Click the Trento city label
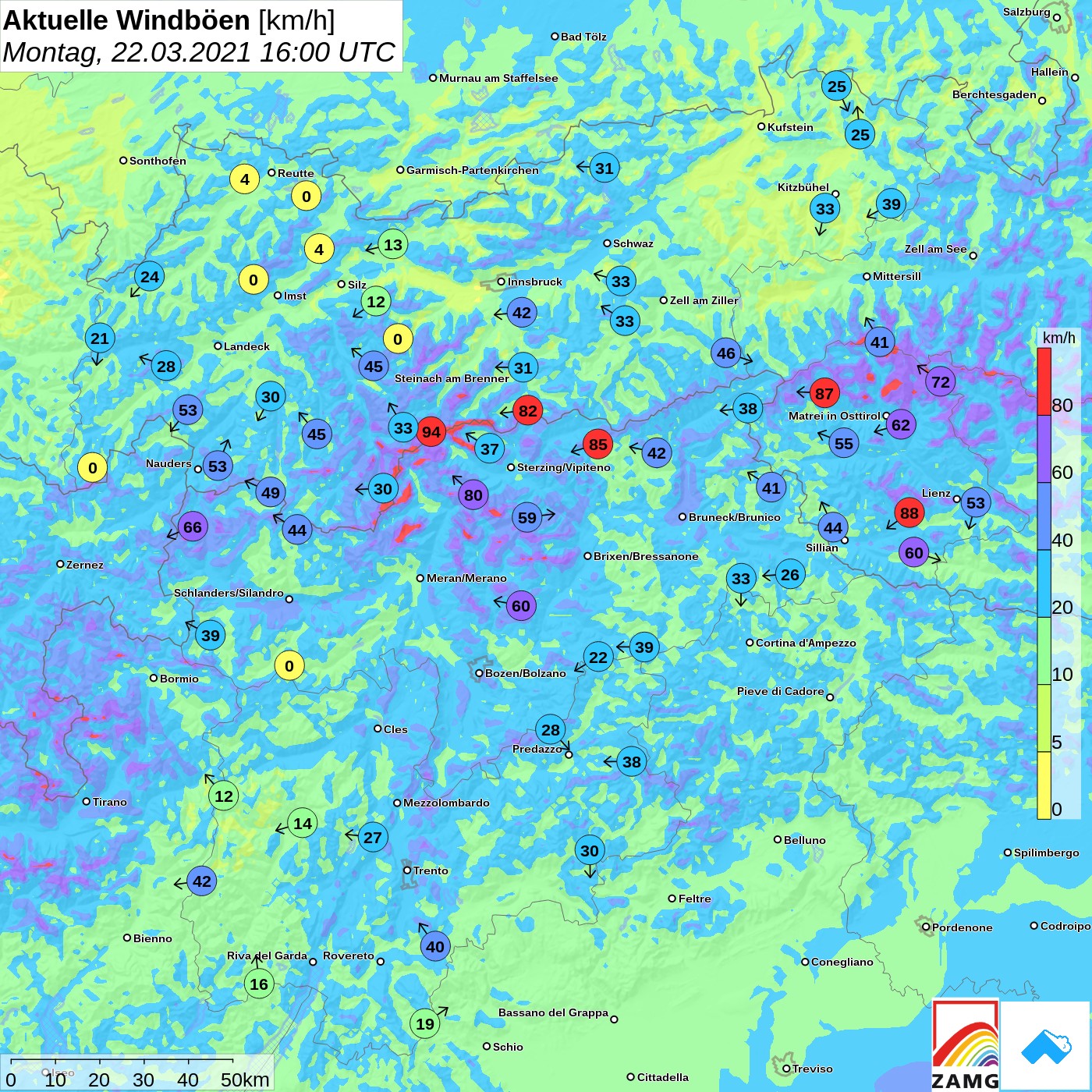This screenshot has width=1092, height=1092. pos(431,870)
